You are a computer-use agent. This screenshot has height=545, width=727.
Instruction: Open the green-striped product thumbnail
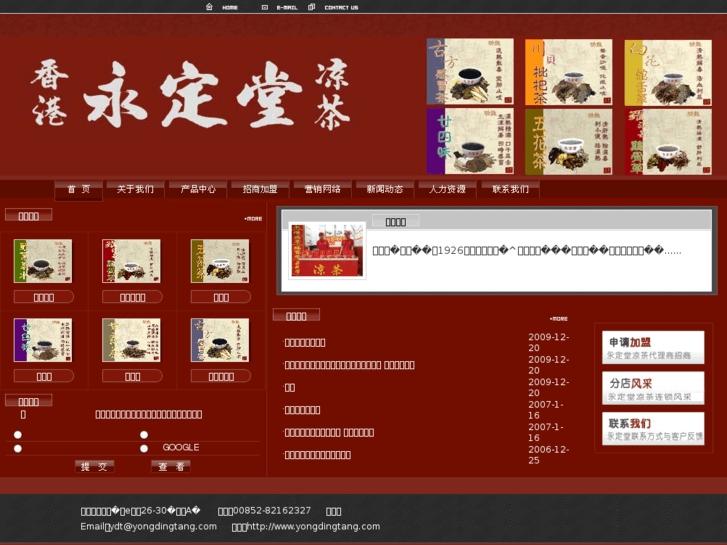click(43, 261)
